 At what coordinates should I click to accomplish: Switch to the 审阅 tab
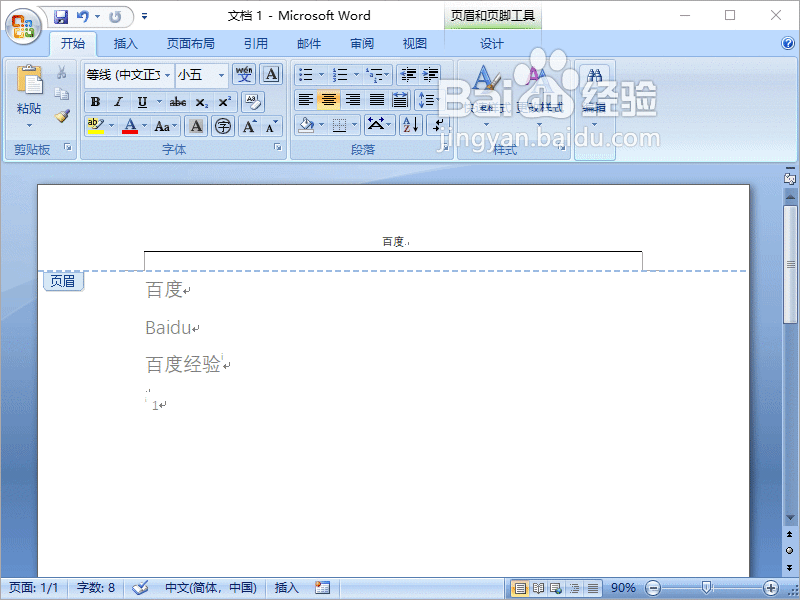pyautogui.click(x=362, y=44)
